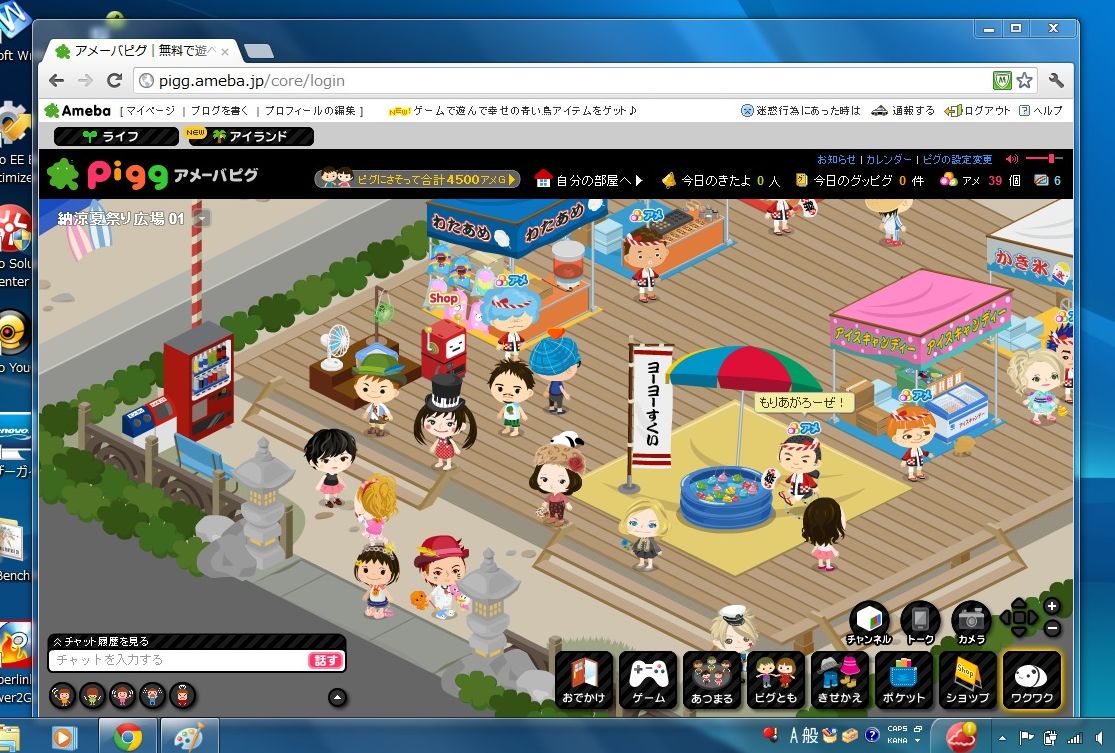1115x753 pixels.
Task: Open the きせかえ (dress-up) menu
Action: pos(840,680)
